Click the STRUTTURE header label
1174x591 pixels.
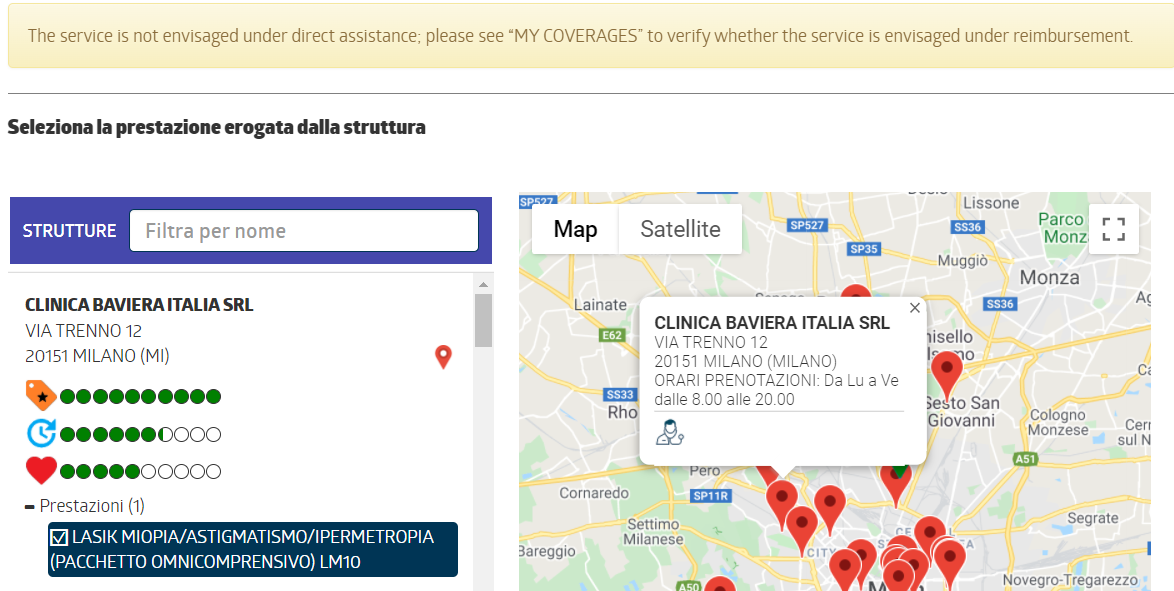tap(69, 231)
